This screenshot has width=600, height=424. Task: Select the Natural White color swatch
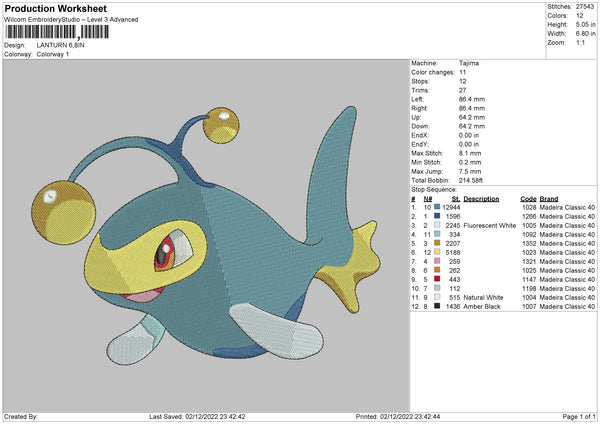437,297
